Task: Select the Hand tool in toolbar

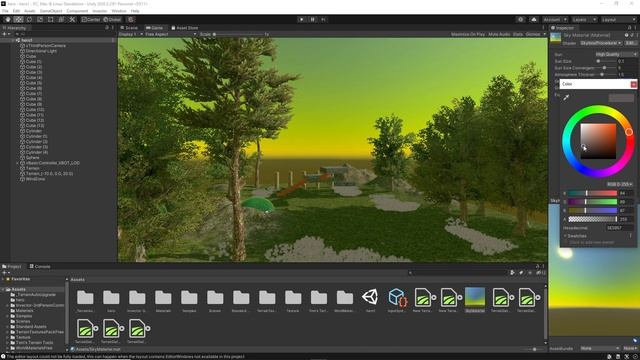Action: [x=8, y=19]
